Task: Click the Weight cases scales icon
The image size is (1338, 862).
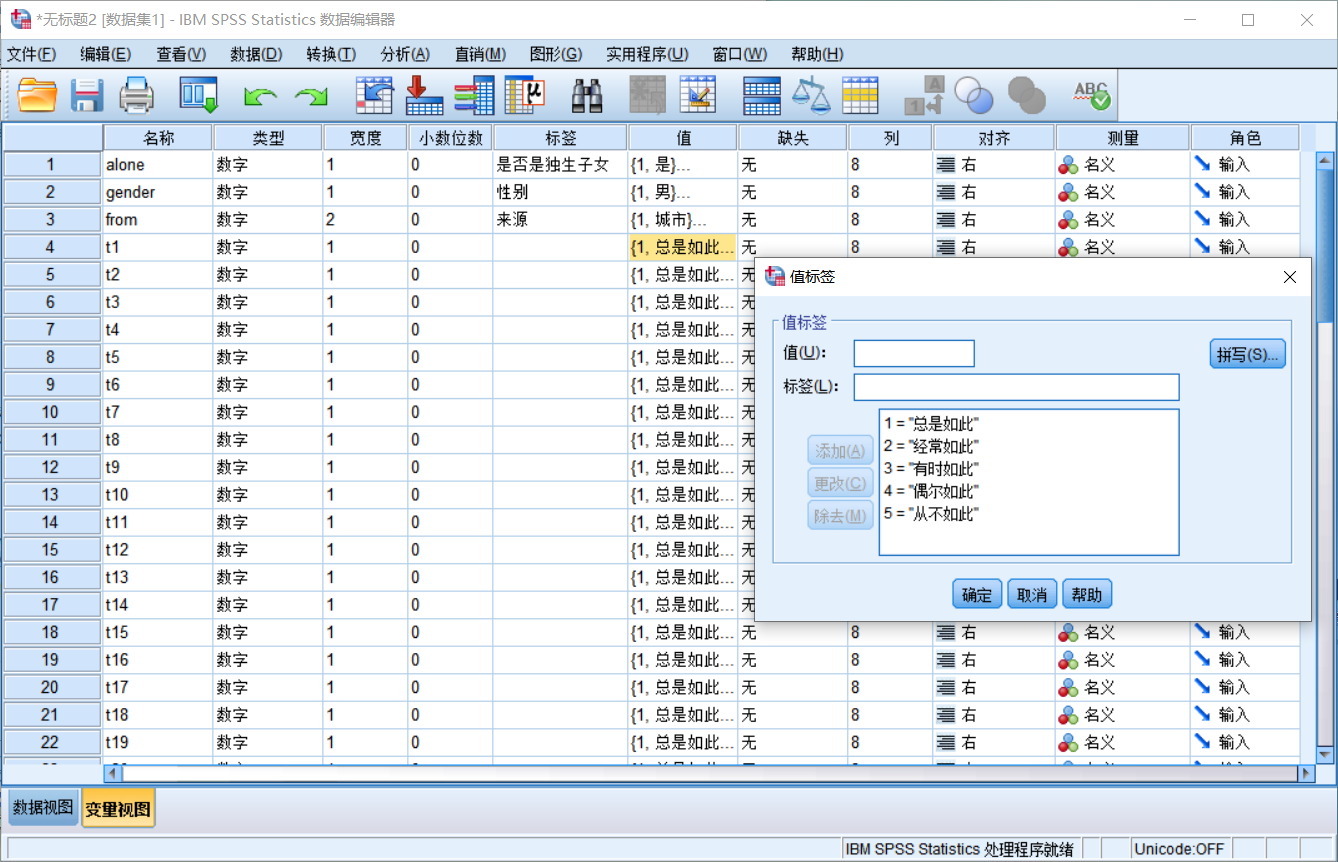Action: coord(811,95)
